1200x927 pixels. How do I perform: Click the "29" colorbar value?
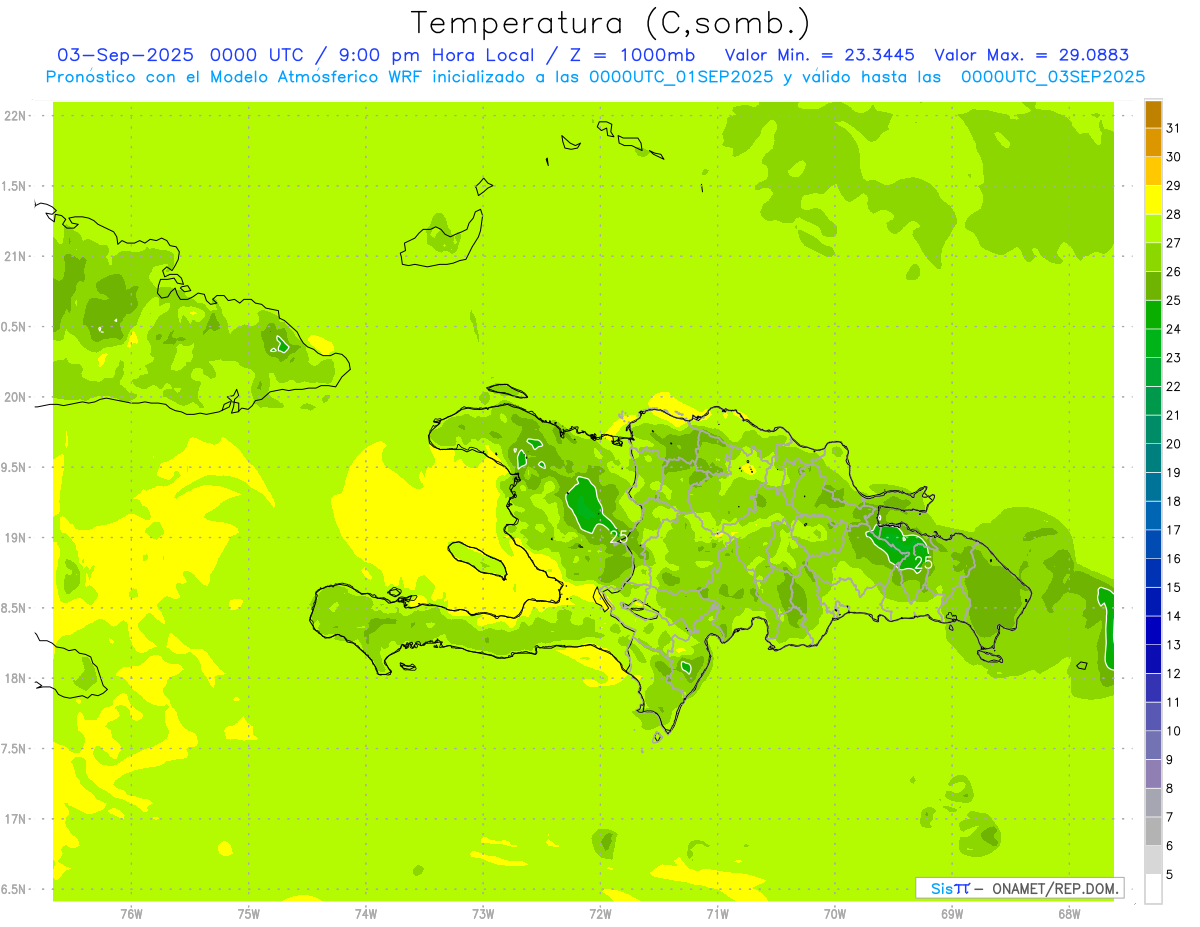(x=1174, y=185)
